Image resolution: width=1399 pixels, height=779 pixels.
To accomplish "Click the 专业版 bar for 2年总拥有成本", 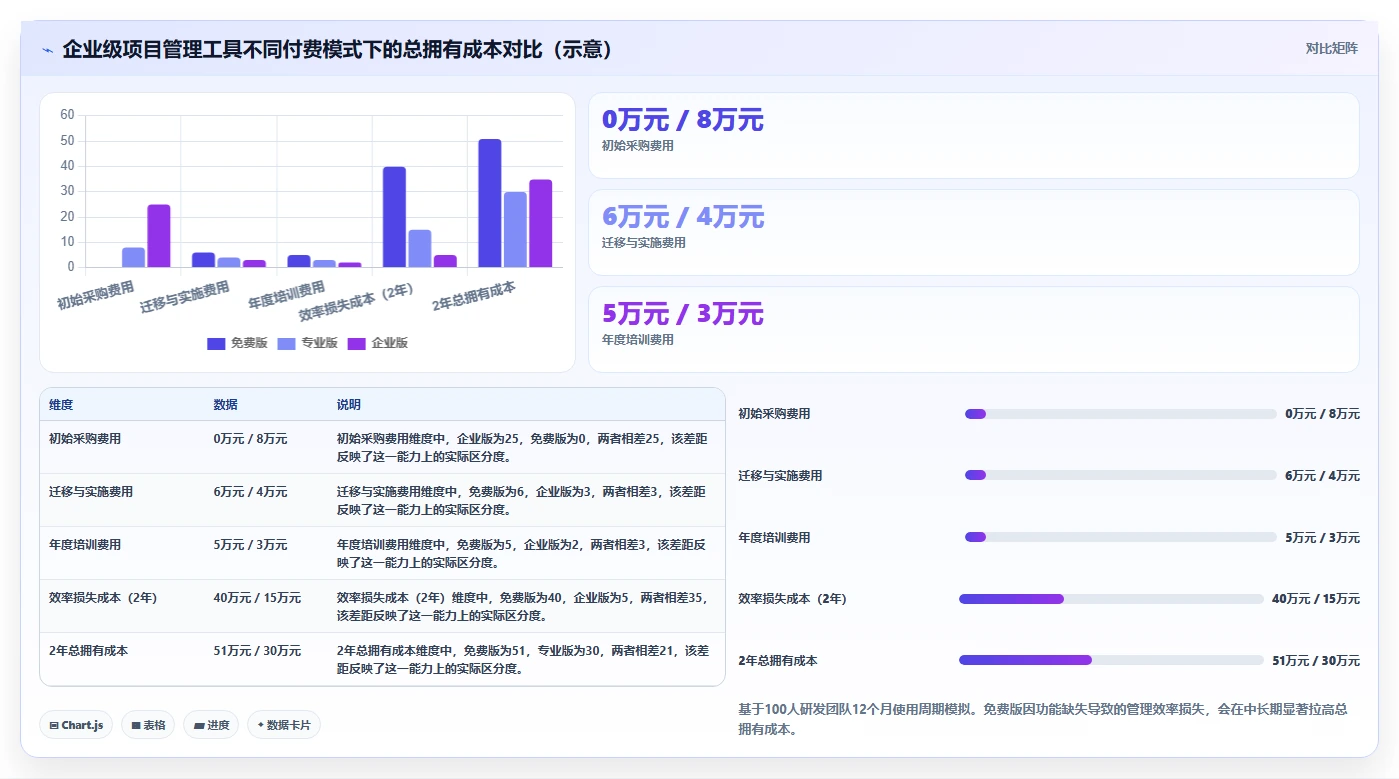I will (515, 229).
